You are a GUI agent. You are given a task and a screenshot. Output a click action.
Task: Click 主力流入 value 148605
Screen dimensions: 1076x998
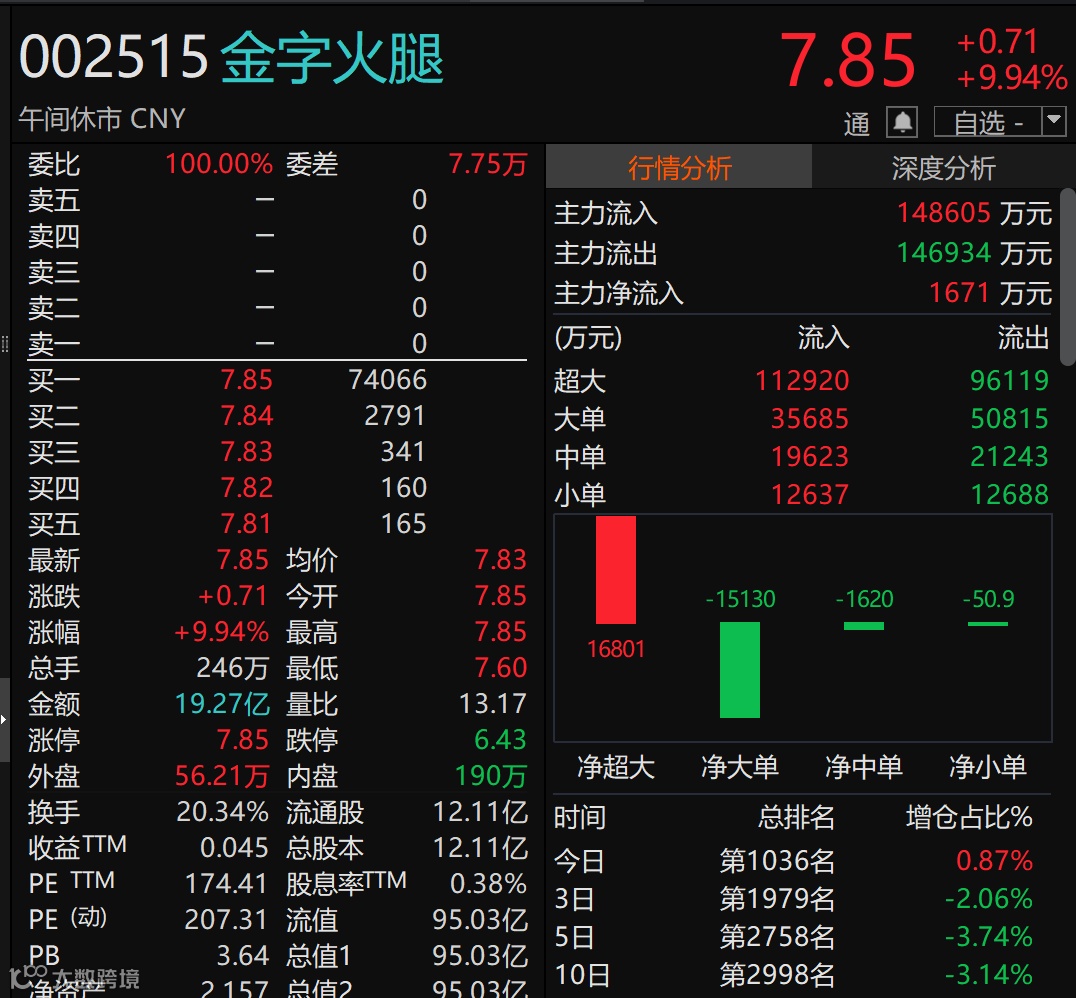click(944, 213)
